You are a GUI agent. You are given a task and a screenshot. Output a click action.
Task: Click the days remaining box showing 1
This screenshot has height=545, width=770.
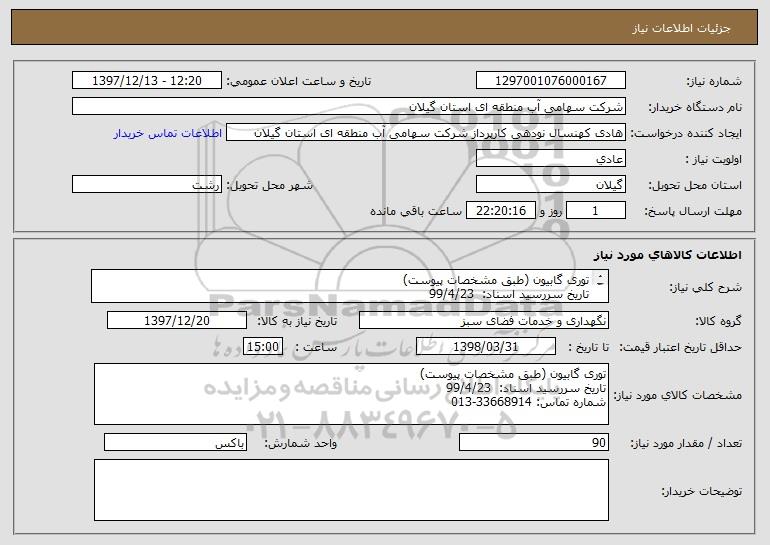[x=596, y=210]
